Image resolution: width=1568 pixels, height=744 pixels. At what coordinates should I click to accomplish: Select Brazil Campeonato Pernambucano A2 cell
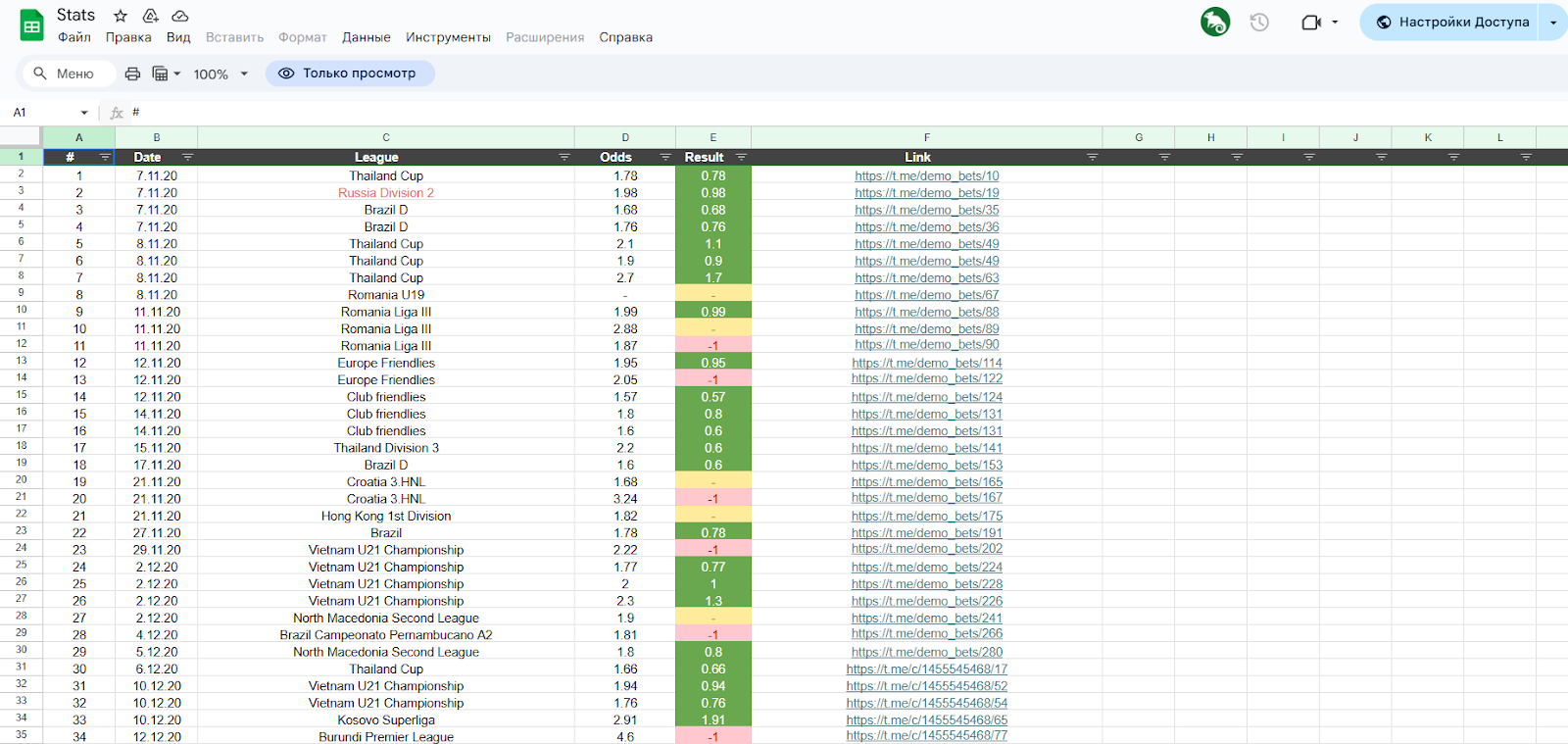point(386,635)
